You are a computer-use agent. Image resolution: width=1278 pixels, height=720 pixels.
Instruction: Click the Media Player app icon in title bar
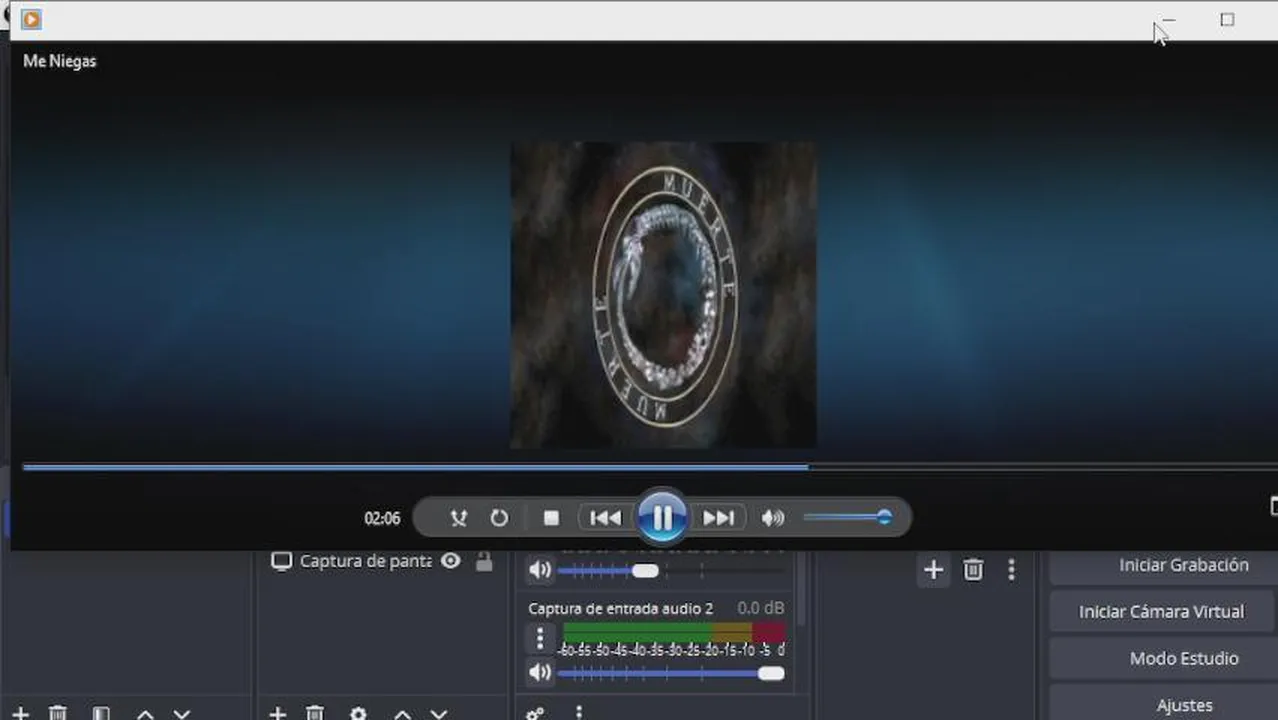(31, 19)
